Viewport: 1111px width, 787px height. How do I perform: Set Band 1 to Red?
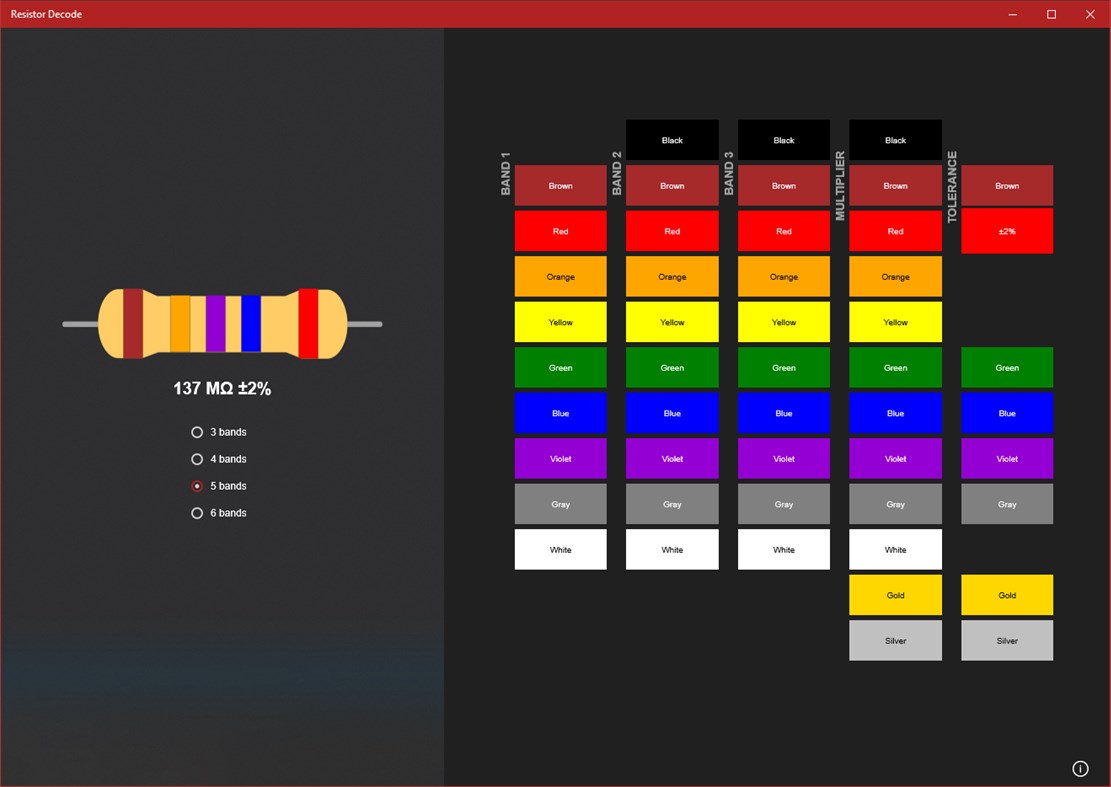coord(560,231)
